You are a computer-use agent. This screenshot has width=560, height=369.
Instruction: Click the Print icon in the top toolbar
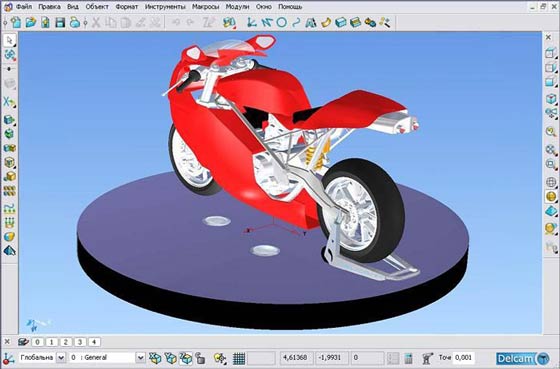[x=75, y=23]
